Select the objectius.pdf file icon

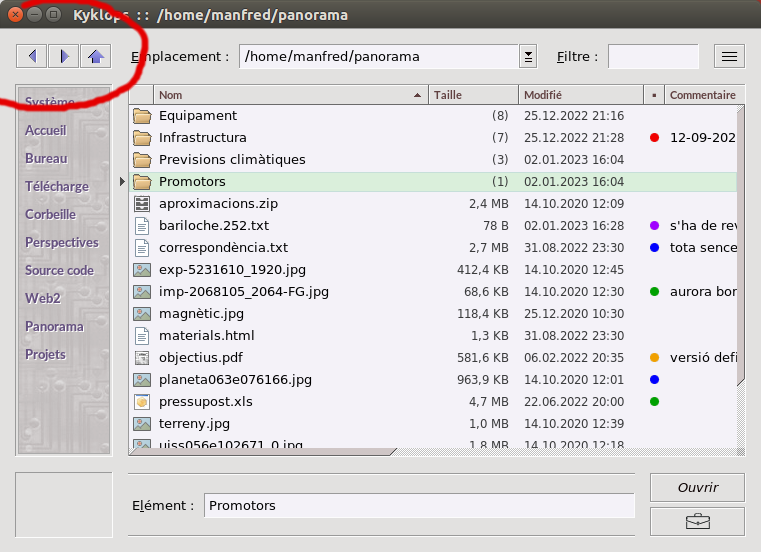tap(142, 358)
